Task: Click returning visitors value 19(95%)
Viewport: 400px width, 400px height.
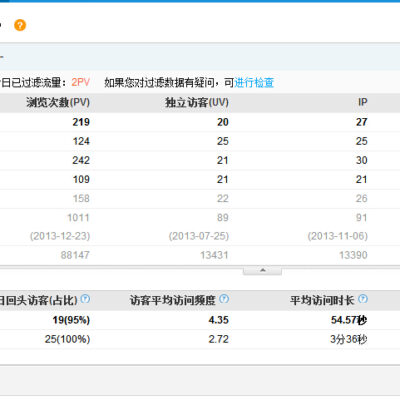Action: pos(71,320)
